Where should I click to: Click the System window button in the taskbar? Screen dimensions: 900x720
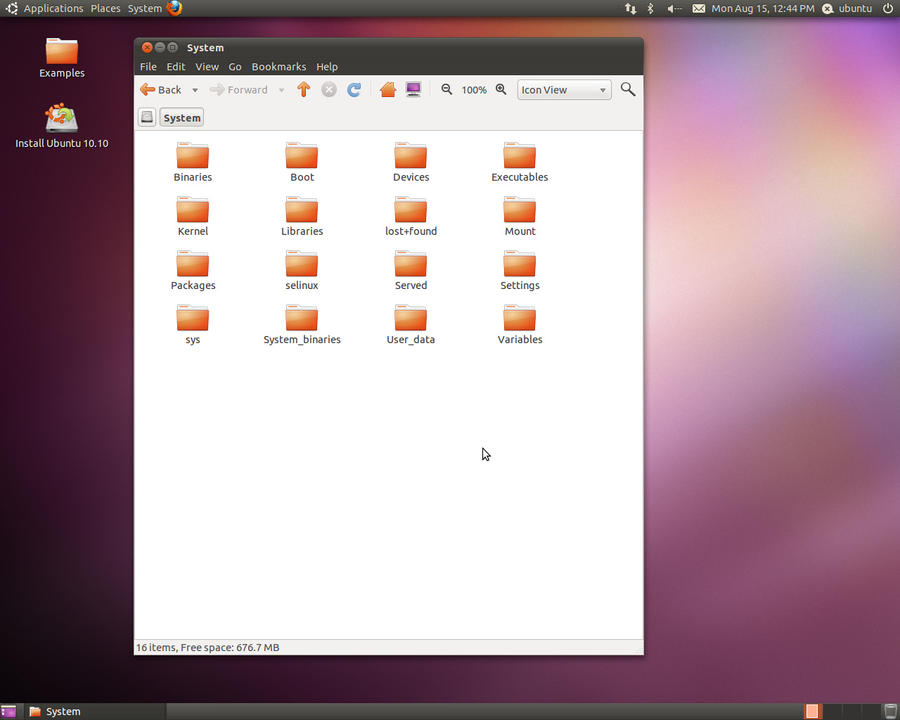tap(95, 711)
